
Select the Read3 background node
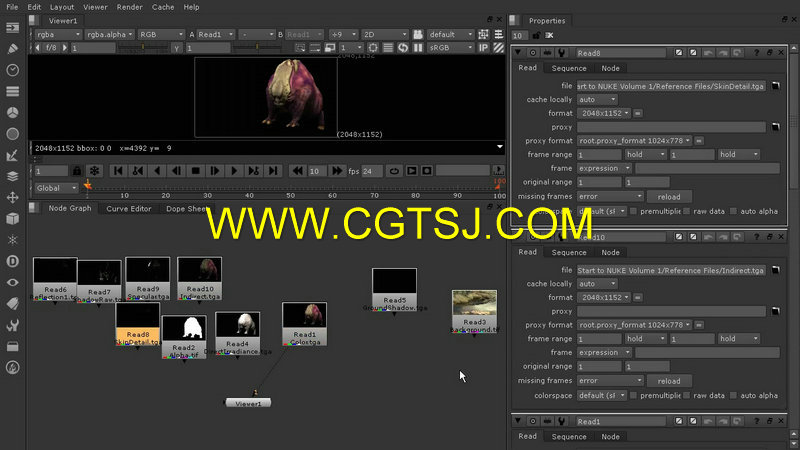[x=474, y=312]
